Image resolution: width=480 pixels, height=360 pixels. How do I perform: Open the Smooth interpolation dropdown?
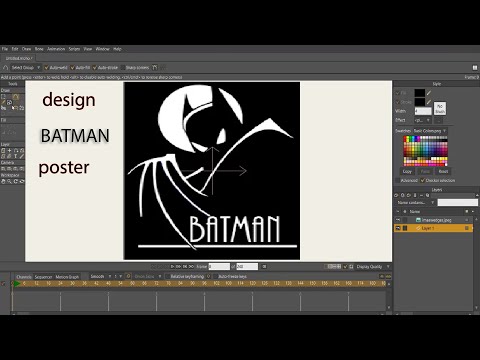(x=101, y=276)
